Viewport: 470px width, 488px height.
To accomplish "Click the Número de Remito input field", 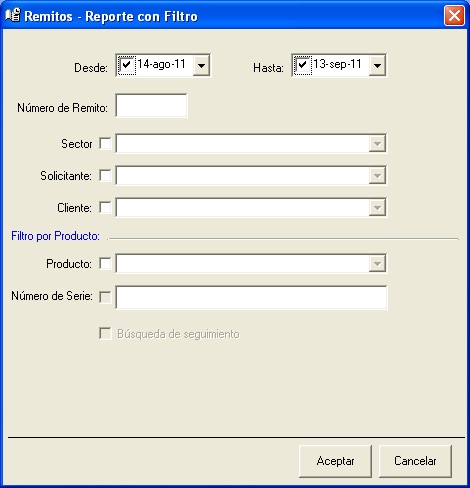I will coord(151,105).
